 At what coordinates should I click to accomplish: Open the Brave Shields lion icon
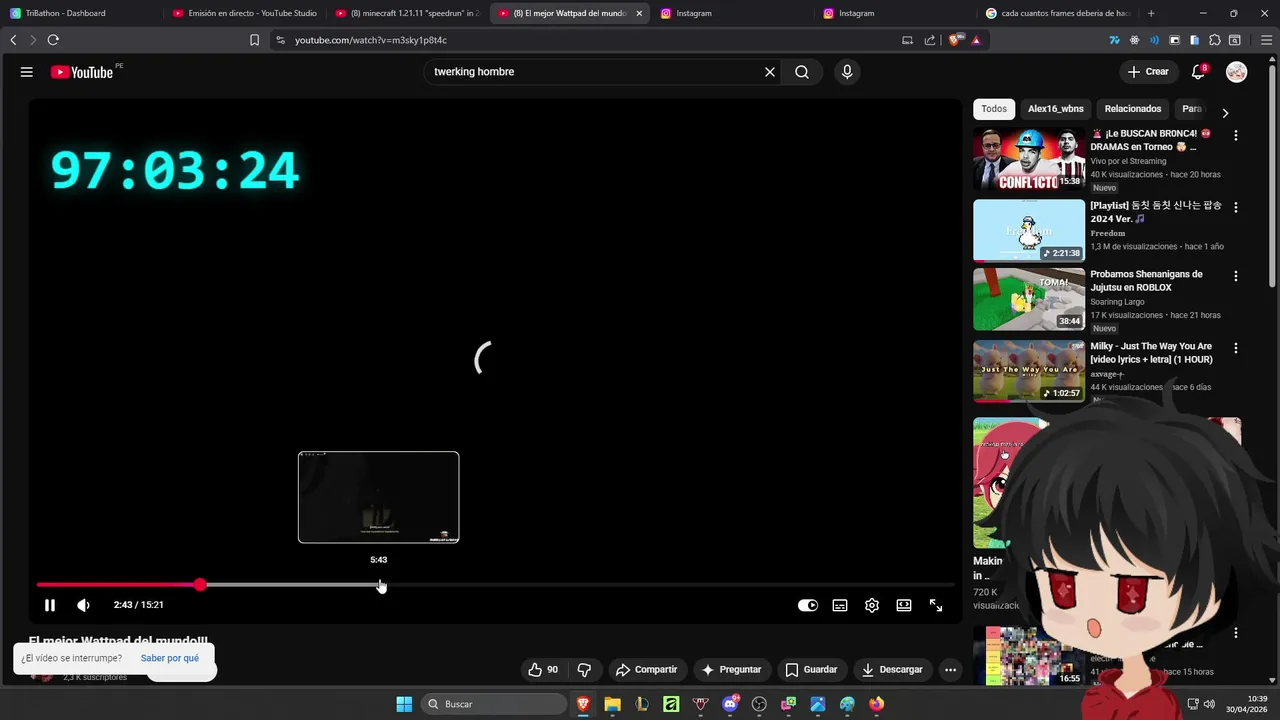pos(955,40)
